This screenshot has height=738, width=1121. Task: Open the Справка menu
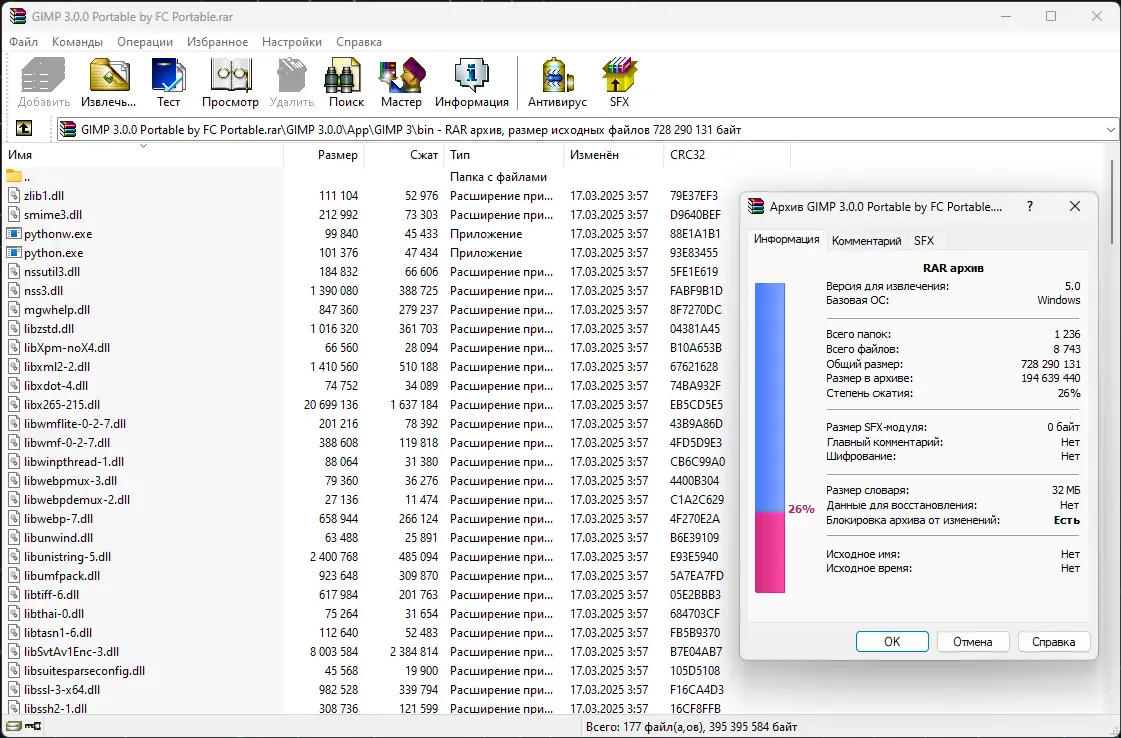tap(359, 41)
